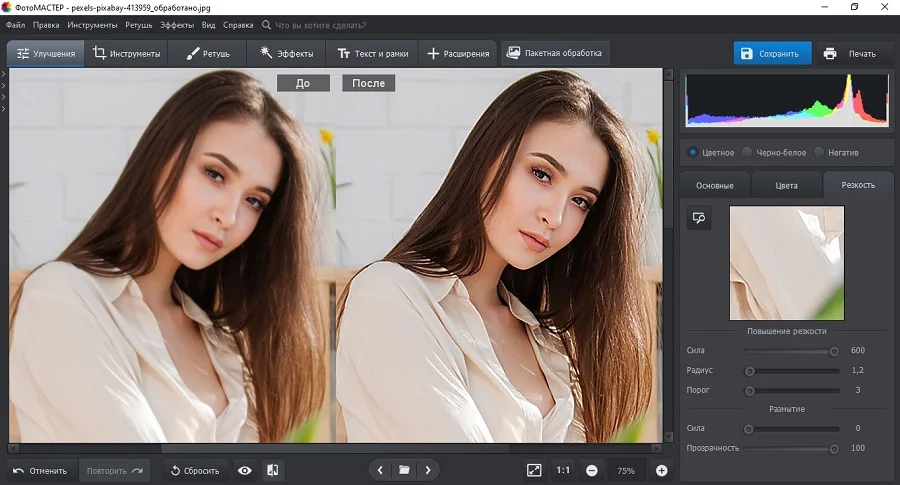Click the Сбросить reset button

(193, 470)
